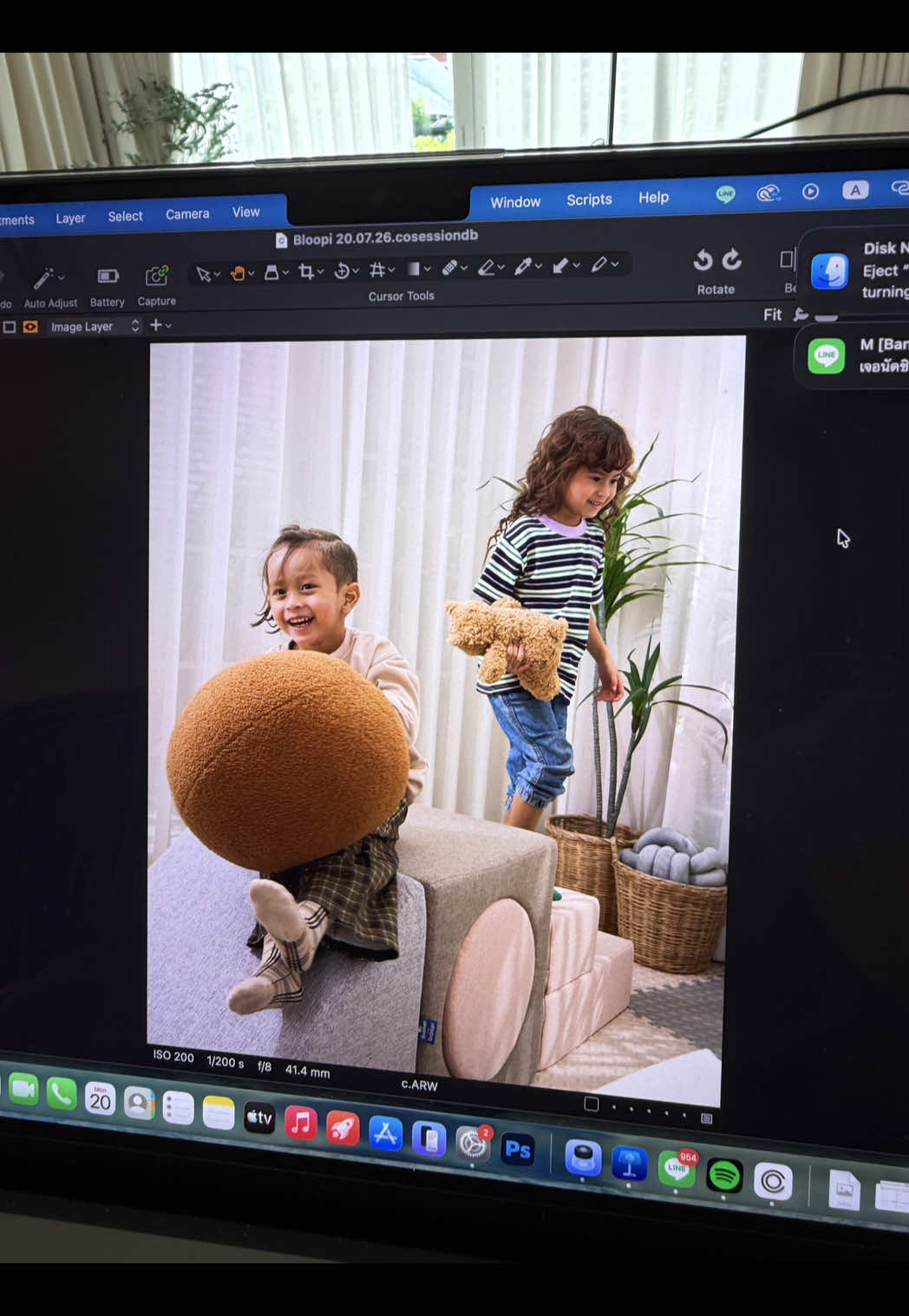
Task: Click the Battery status icon
Action: [108, 277]
